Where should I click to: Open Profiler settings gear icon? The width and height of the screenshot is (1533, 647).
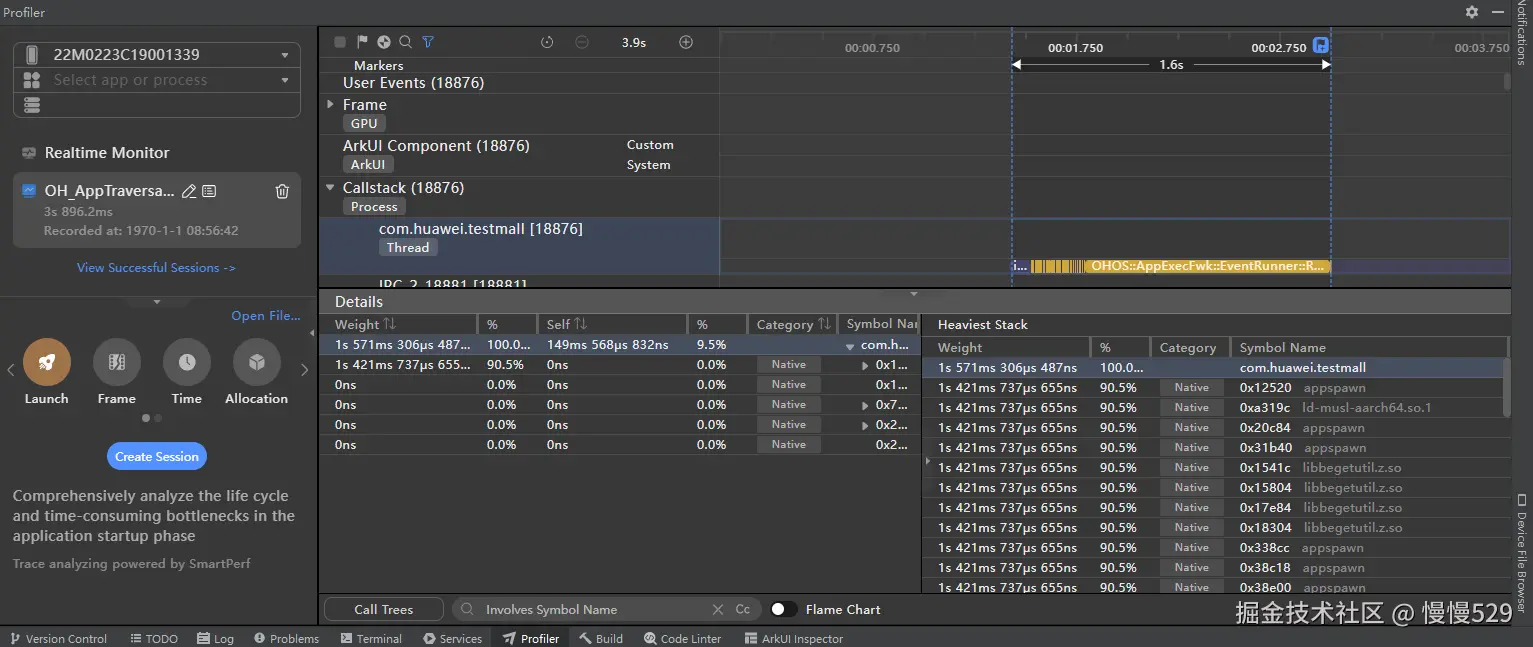1472,12
